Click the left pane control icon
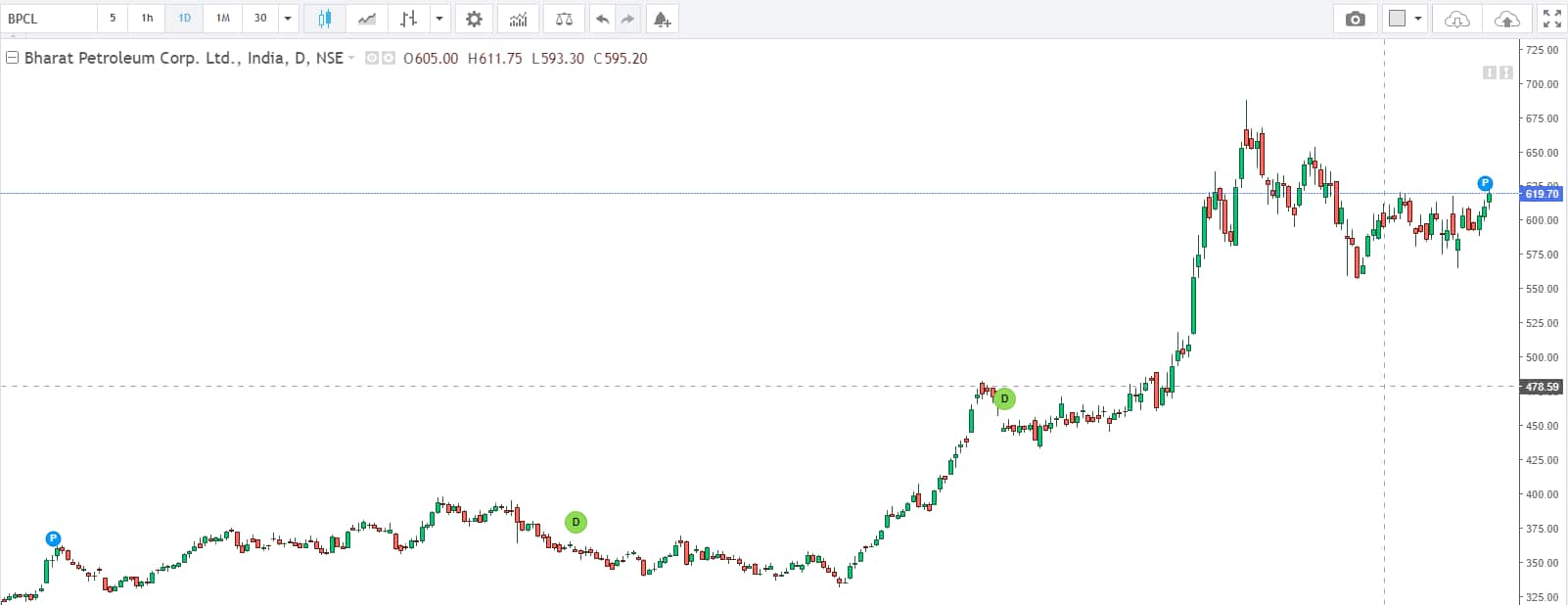The image size is (1568, 605). tap(1489, 72)
